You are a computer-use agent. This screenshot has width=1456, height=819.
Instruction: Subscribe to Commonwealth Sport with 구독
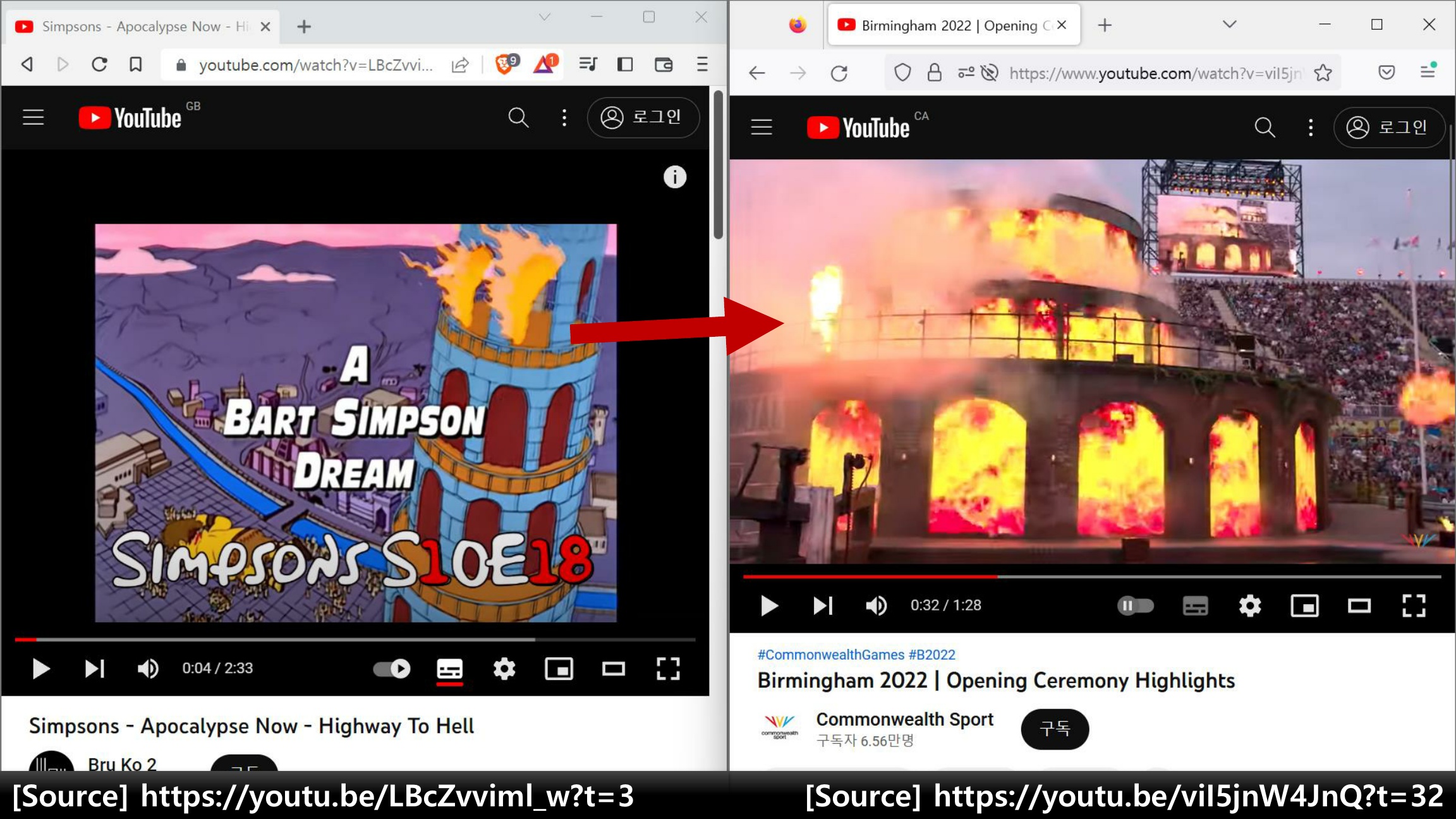1055,729
